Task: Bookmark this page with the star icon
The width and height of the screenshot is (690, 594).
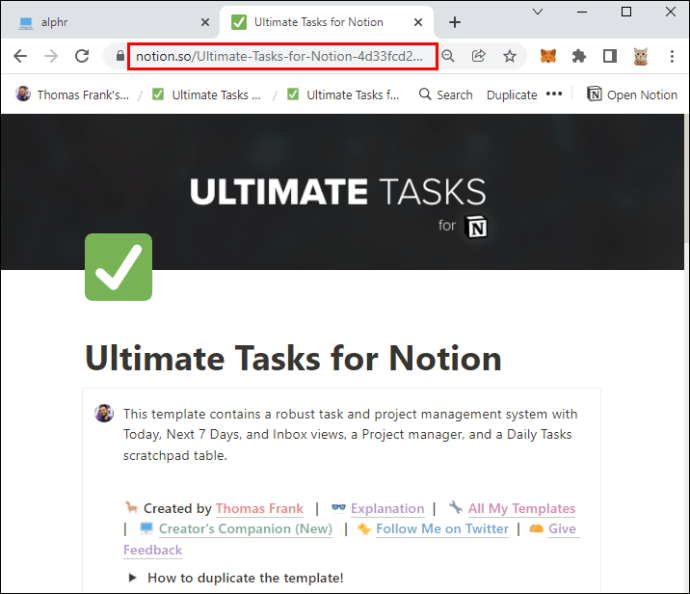Action: (510, 56)
